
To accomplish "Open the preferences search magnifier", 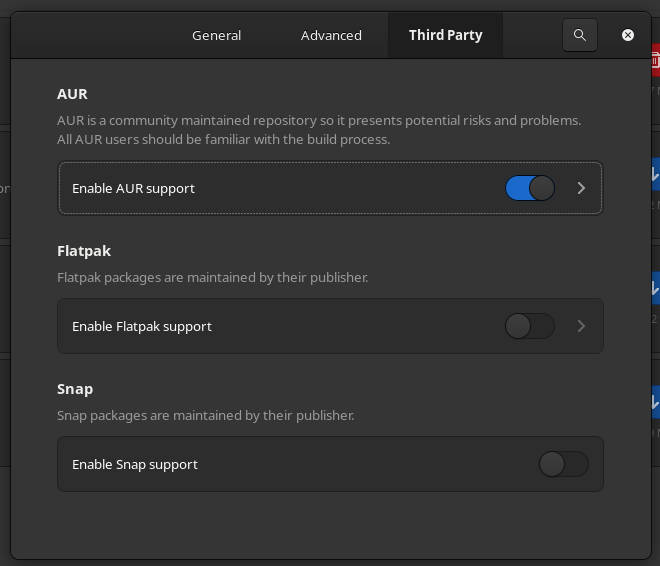I will (x=580, y=35).
